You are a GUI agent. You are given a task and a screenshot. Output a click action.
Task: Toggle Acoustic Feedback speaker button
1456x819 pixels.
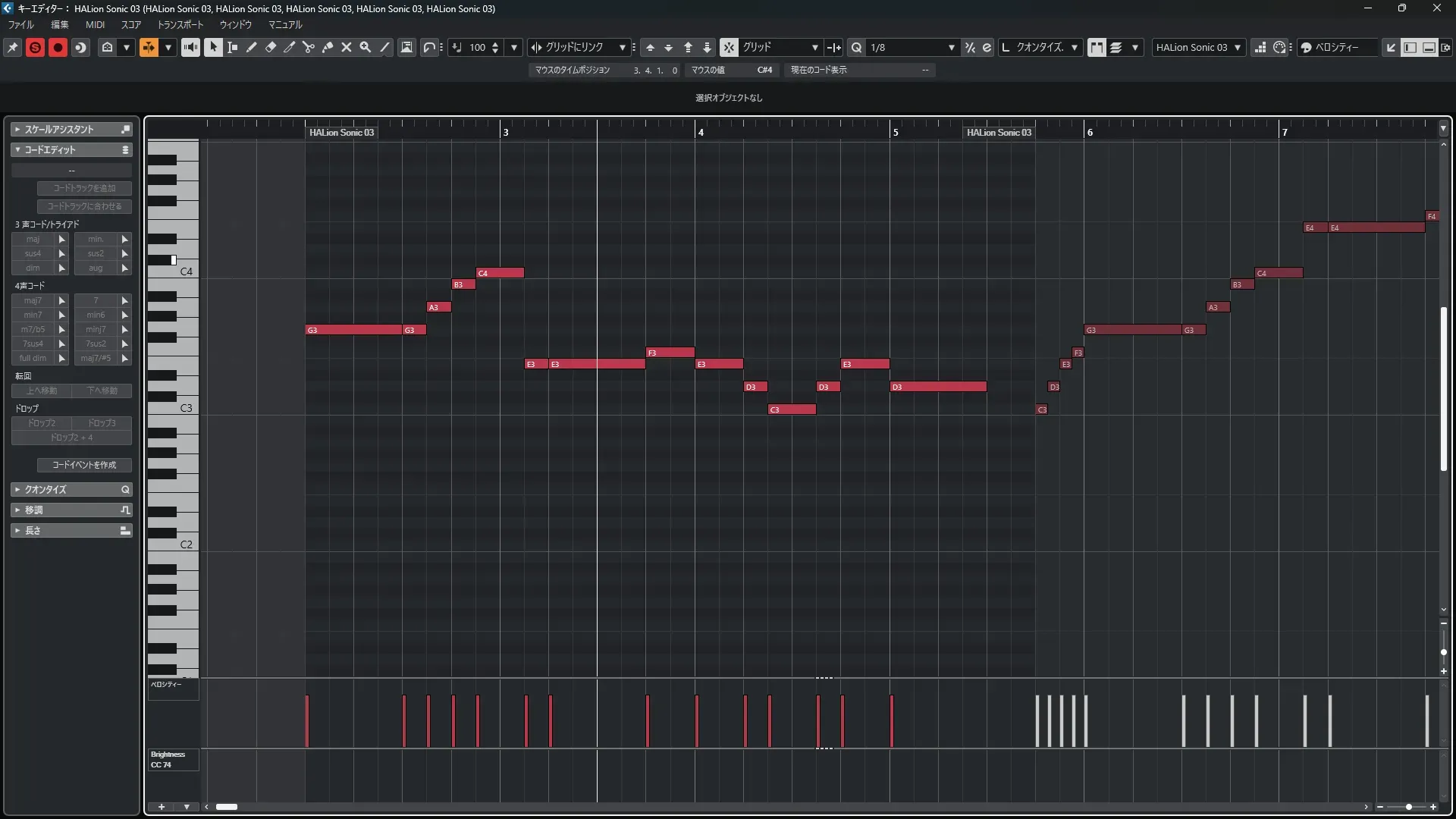click(x=190, y=47)
